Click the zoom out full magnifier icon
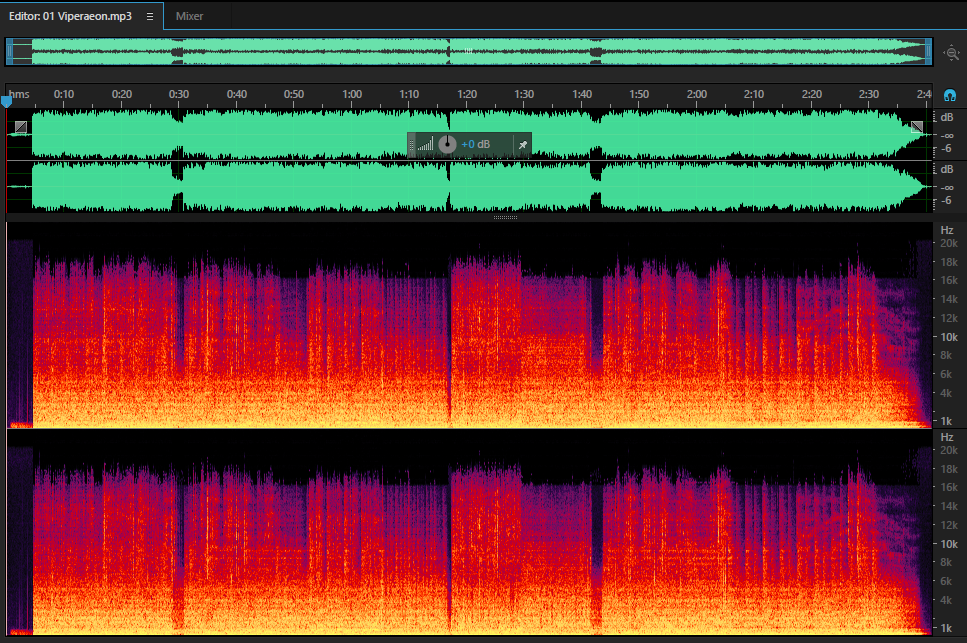 coord(952,53)
